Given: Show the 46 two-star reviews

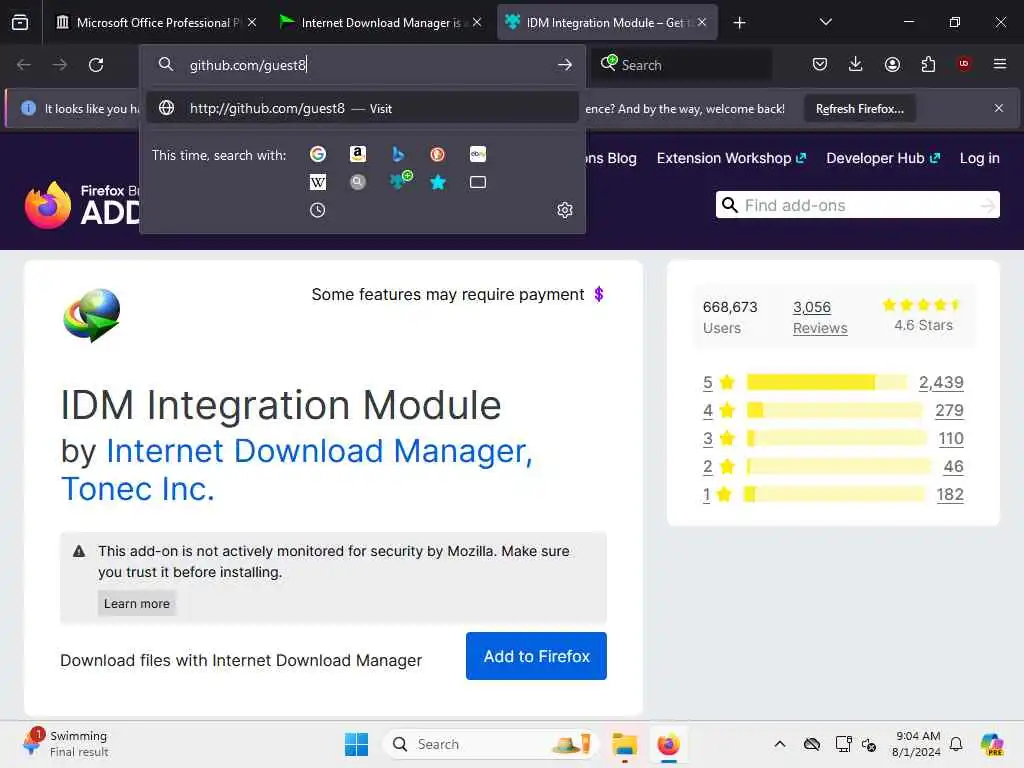Looking at the screenshot, I should click(953, 466).
